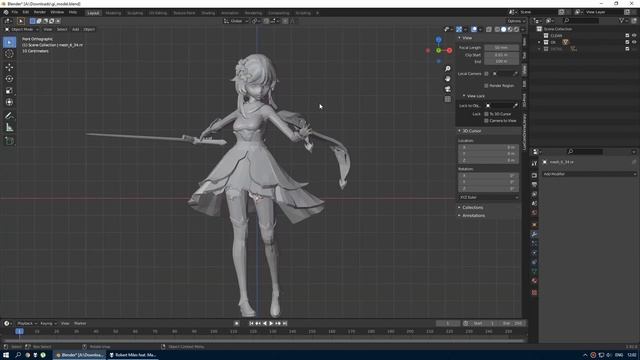Click the outliner search field

tap(581, 20)
